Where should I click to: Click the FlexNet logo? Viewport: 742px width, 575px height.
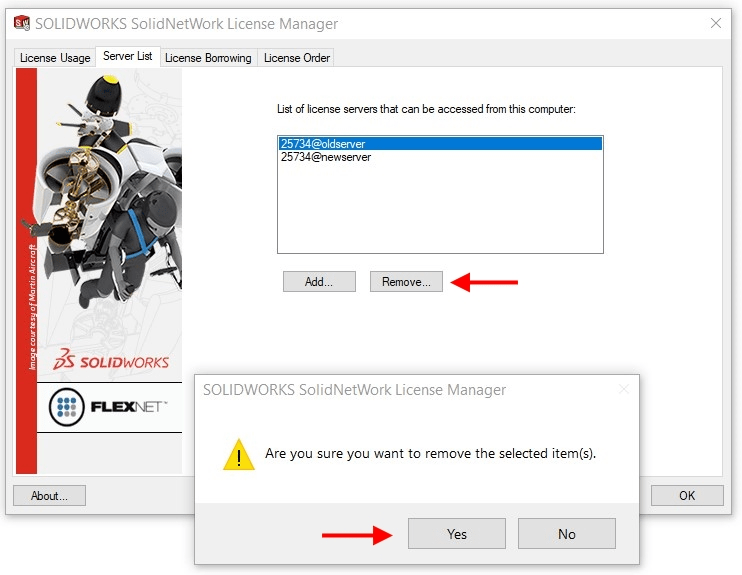[x=109, y=407]
